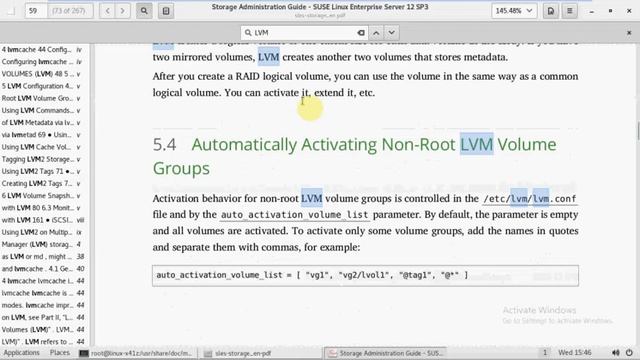The image size is (640, 360).
Task: Open the zoom level dropdown 145.48%
Action: 514,11
